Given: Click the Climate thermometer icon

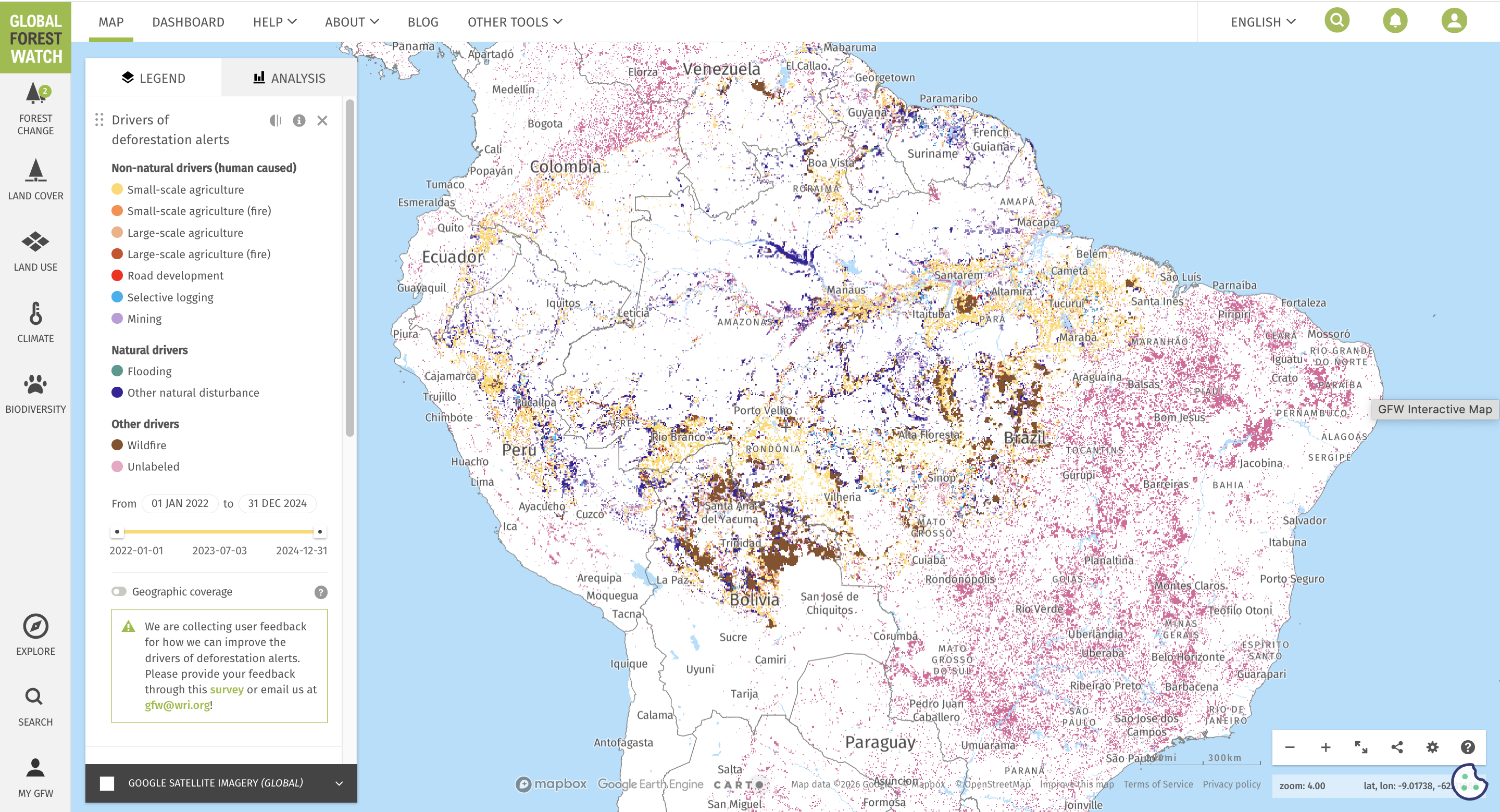Looking at the screenshot, I should pyautogui.click(x=35, y=322).
